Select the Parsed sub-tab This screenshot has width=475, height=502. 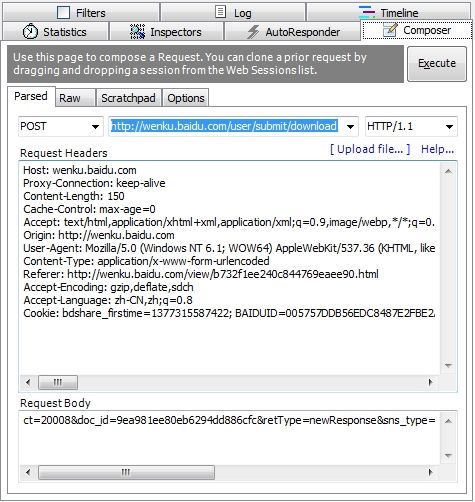(x=31, y=96)
